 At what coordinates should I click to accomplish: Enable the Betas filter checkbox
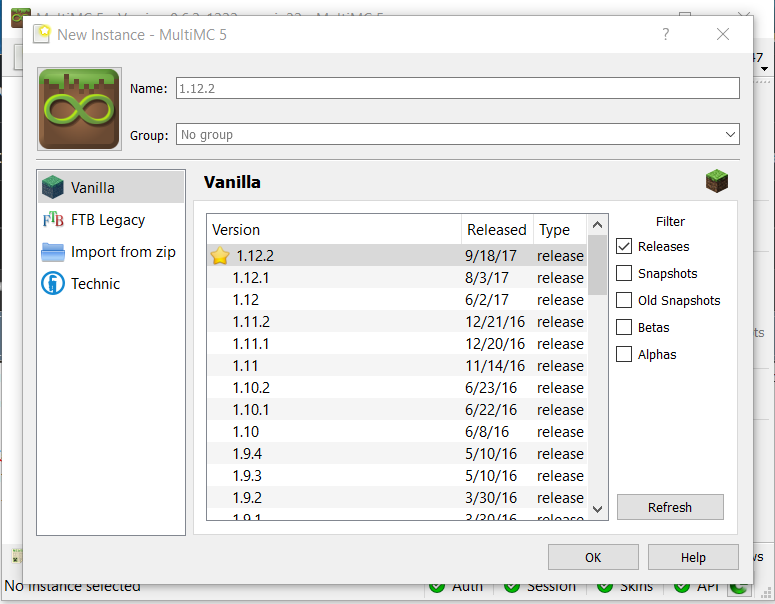pyautogui.click(x=624, y=327)
